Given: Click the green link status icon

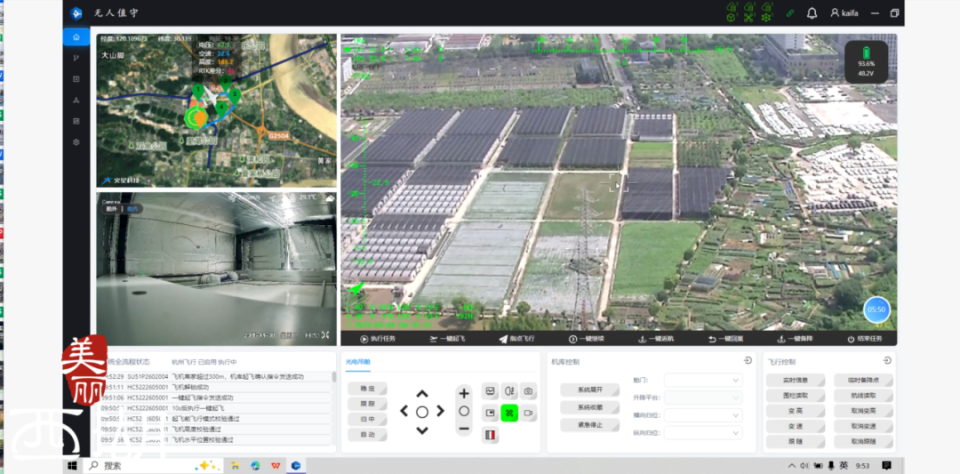Looking at the screenshot, I should tap(790, 13).
